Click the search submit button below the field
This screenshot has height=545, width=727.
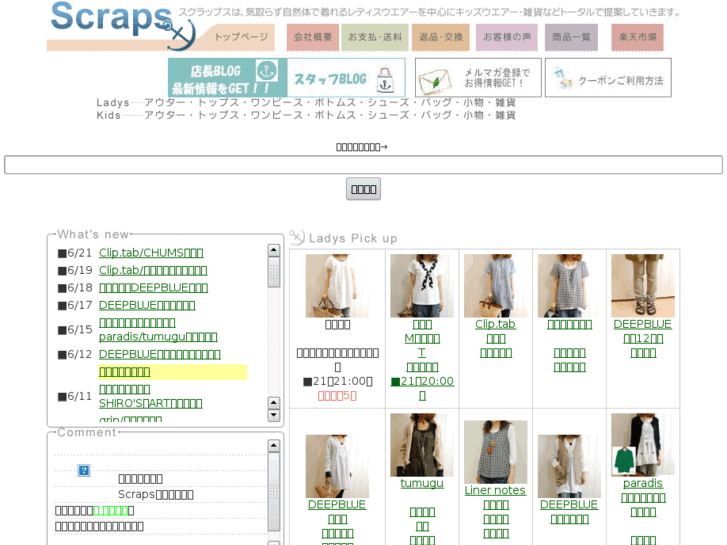pos(364,189)
